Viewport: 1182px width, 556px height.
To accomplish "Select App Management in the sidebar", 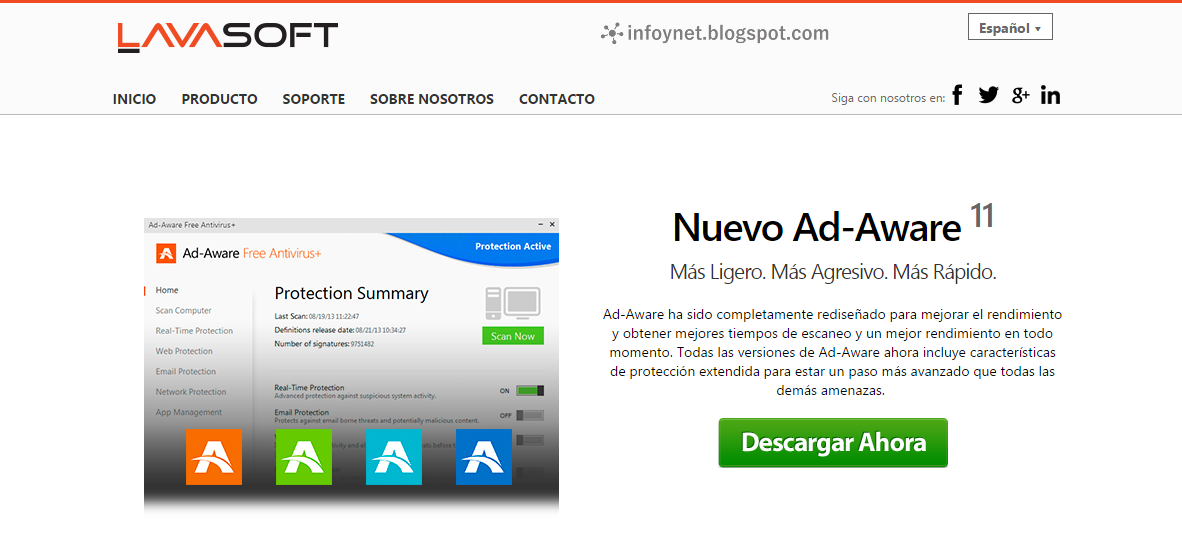I will coord(188,412).
